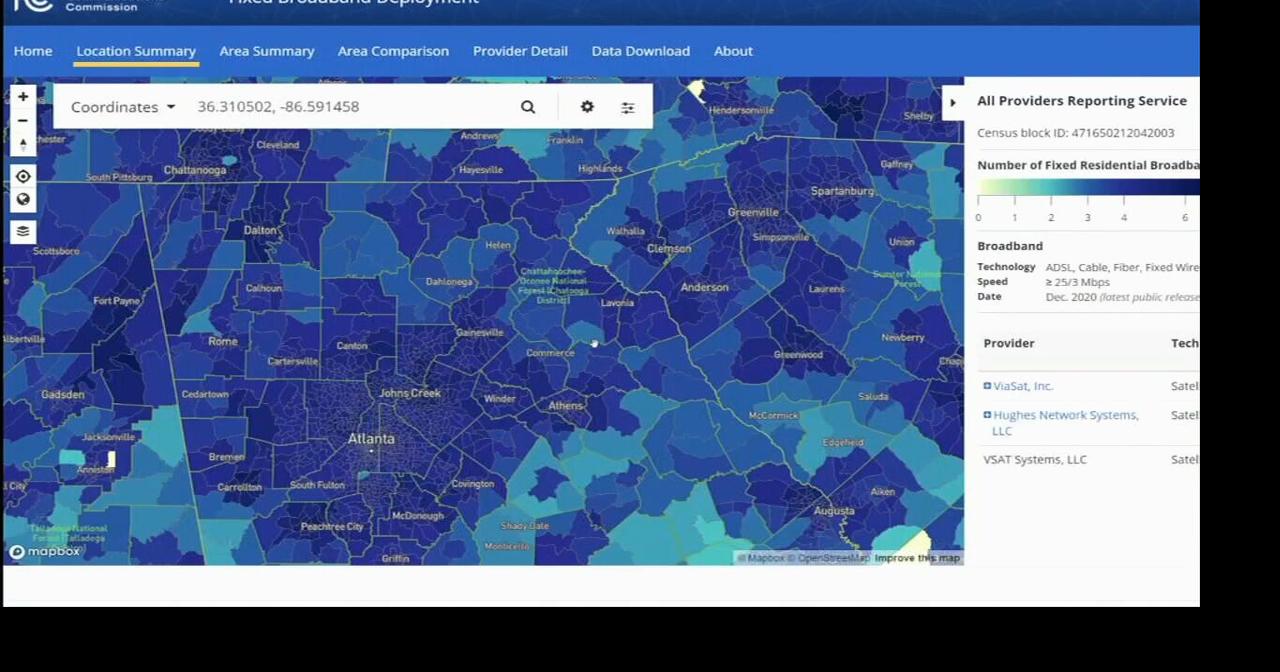Screen dimensions: 1280x672
Task: Click the ≥ 25/3 Mbps speed value
Action: click(x=1077, y=282)
